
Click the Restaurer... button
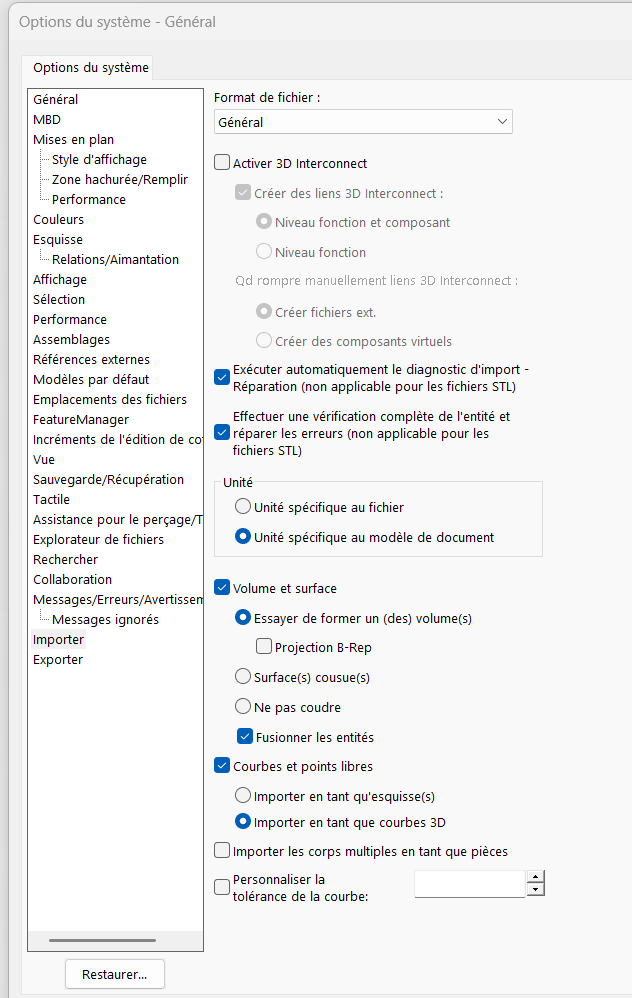coord(115,974)
